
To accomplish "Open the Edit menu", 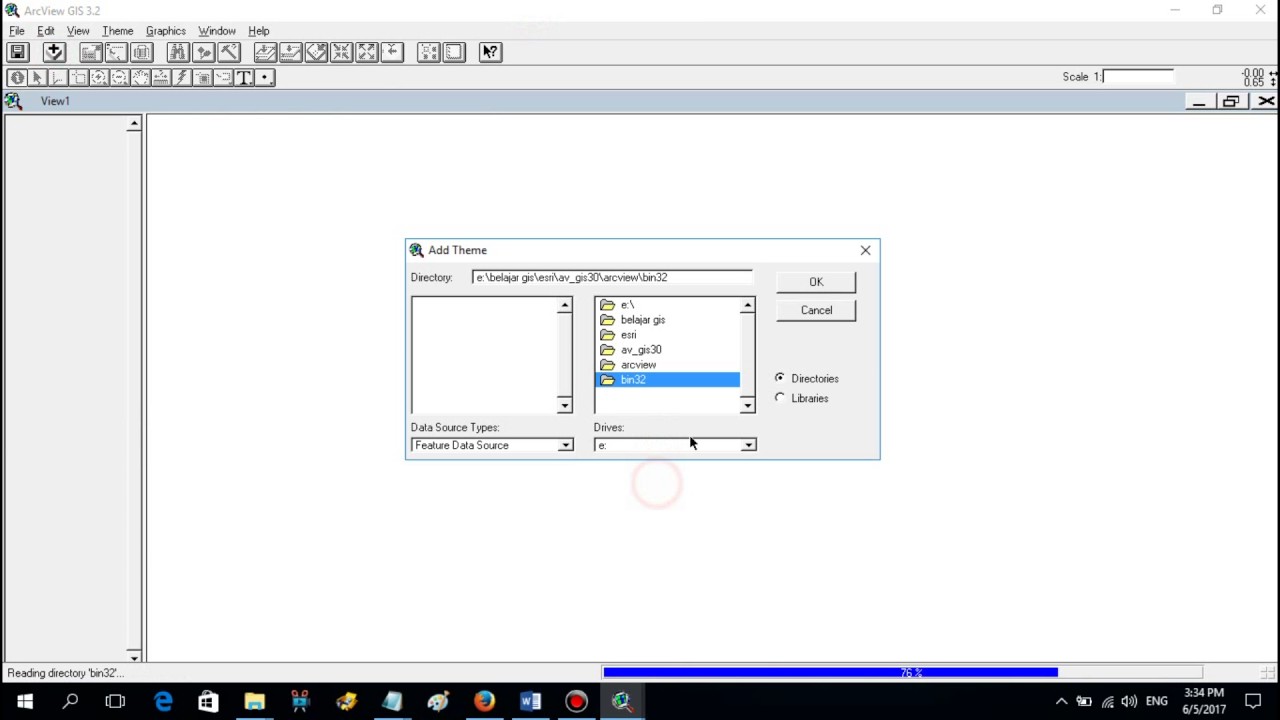I will (46, 31).
